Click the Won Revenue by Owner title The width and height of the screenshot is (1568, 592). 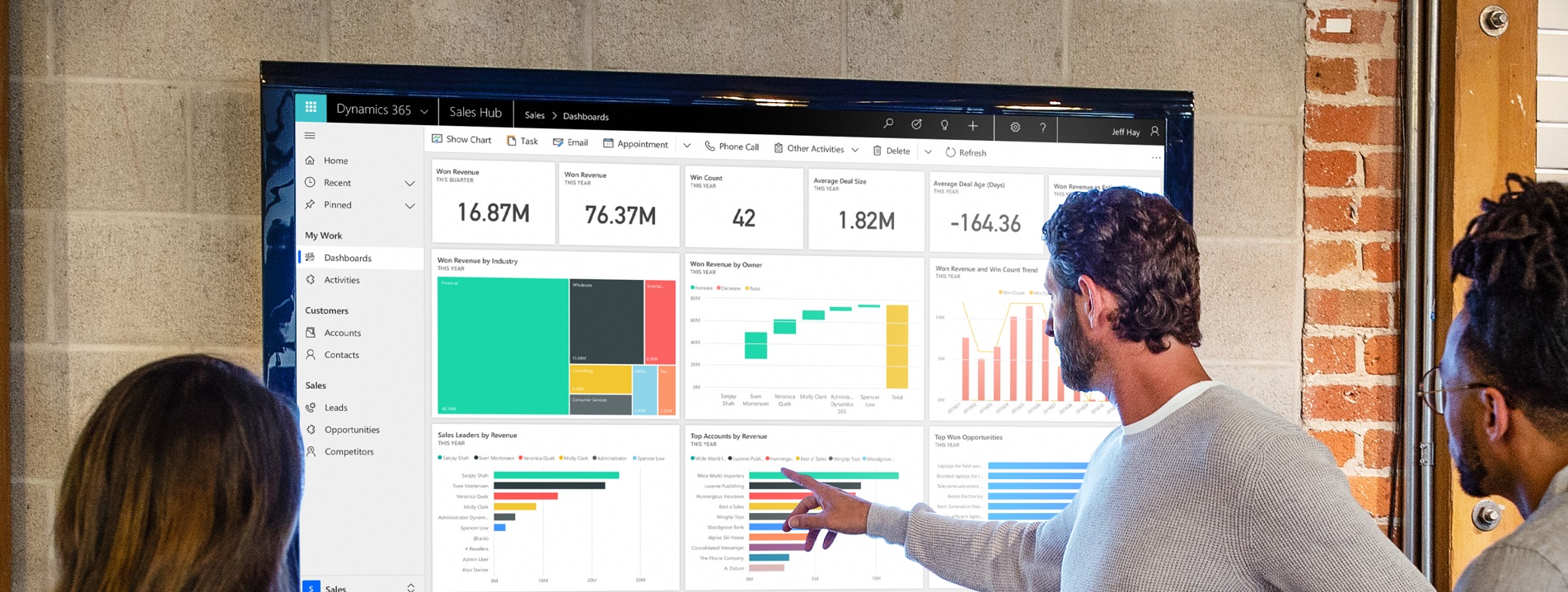click(x=726, y=264)
